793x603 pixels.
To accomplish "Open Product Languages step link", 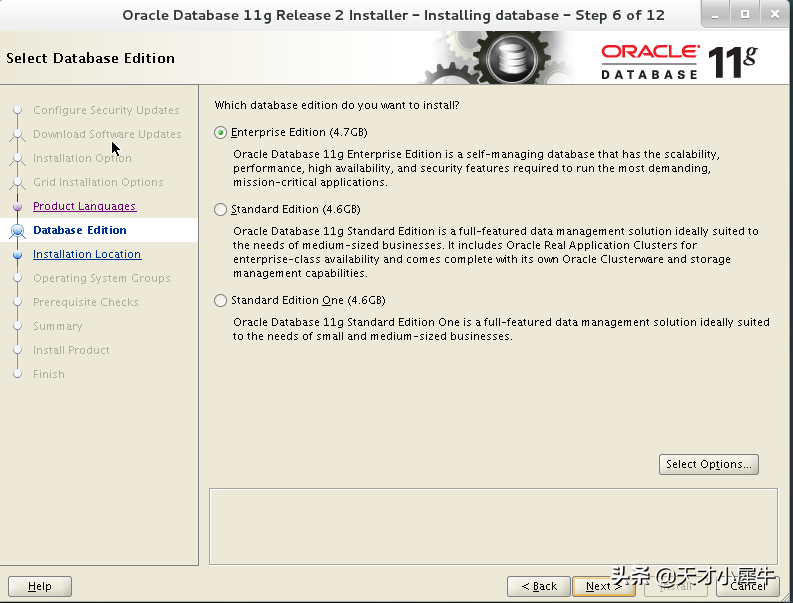I will tap(84, 206).
